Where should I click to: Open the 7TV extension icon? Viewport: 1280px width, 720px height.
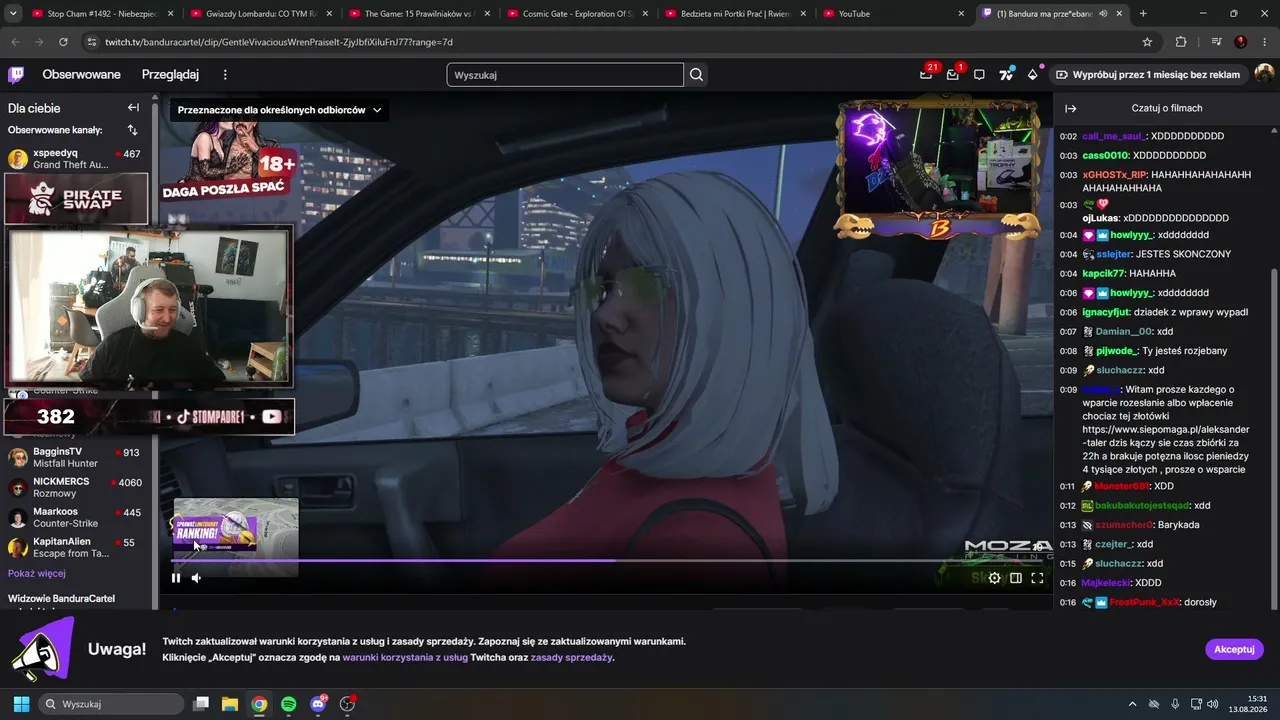point(1006,75)
